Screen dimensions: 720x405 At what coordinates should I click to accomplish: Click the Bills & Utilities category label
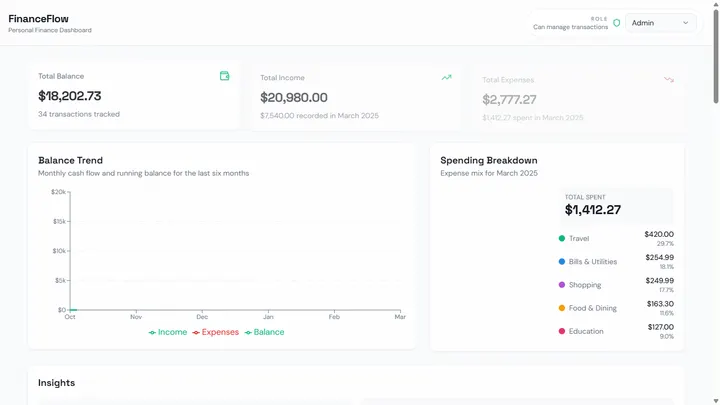(x=593, y=262)
